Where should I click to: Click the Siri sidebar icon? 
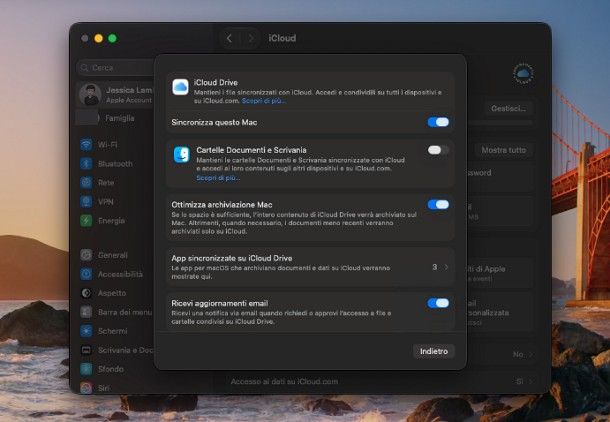coord(86,387)
